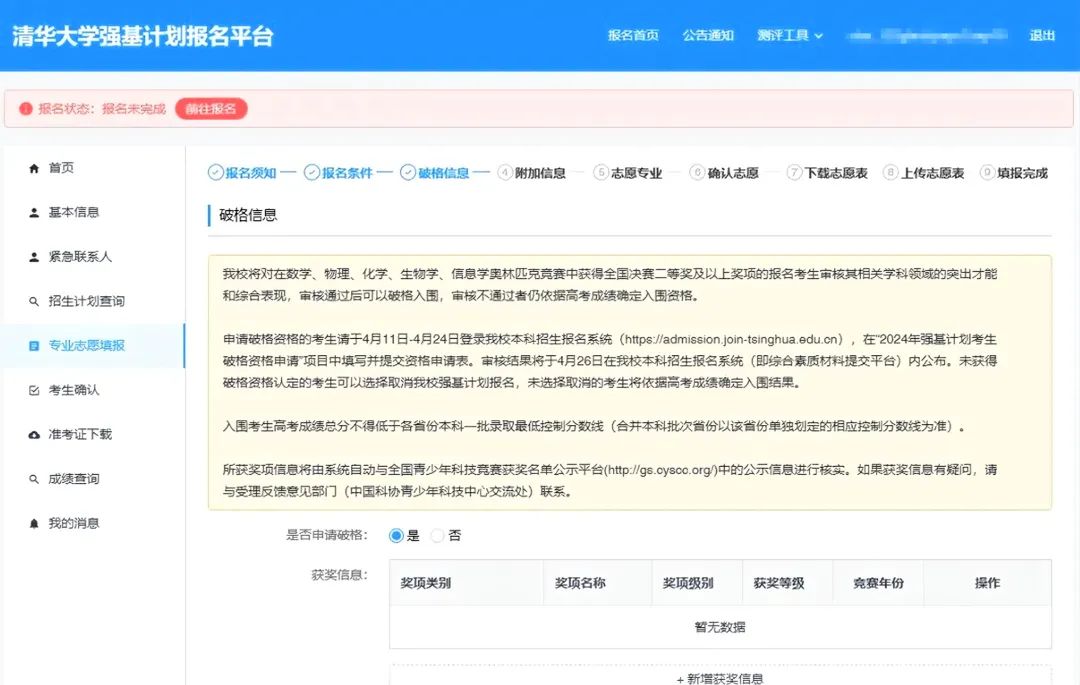Click the 附加信息 step label

540,173
